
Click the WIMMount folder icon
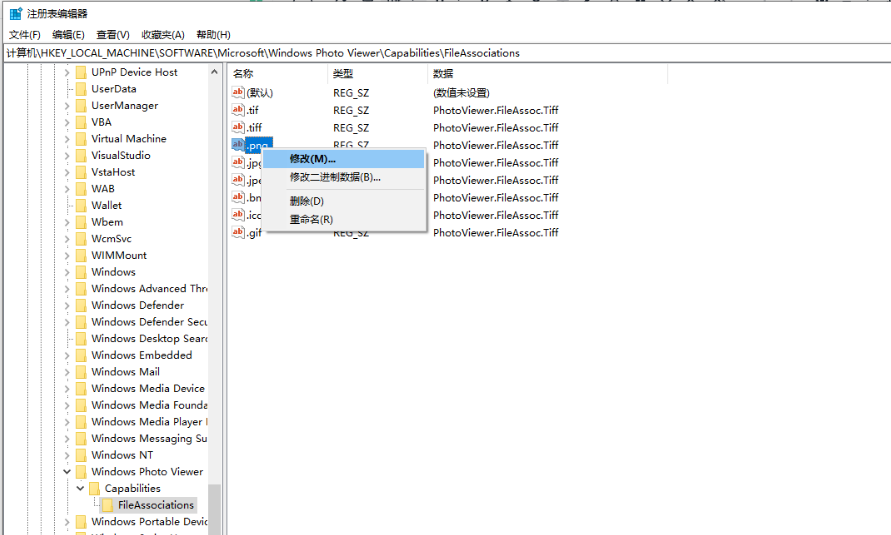coord(81,255)
